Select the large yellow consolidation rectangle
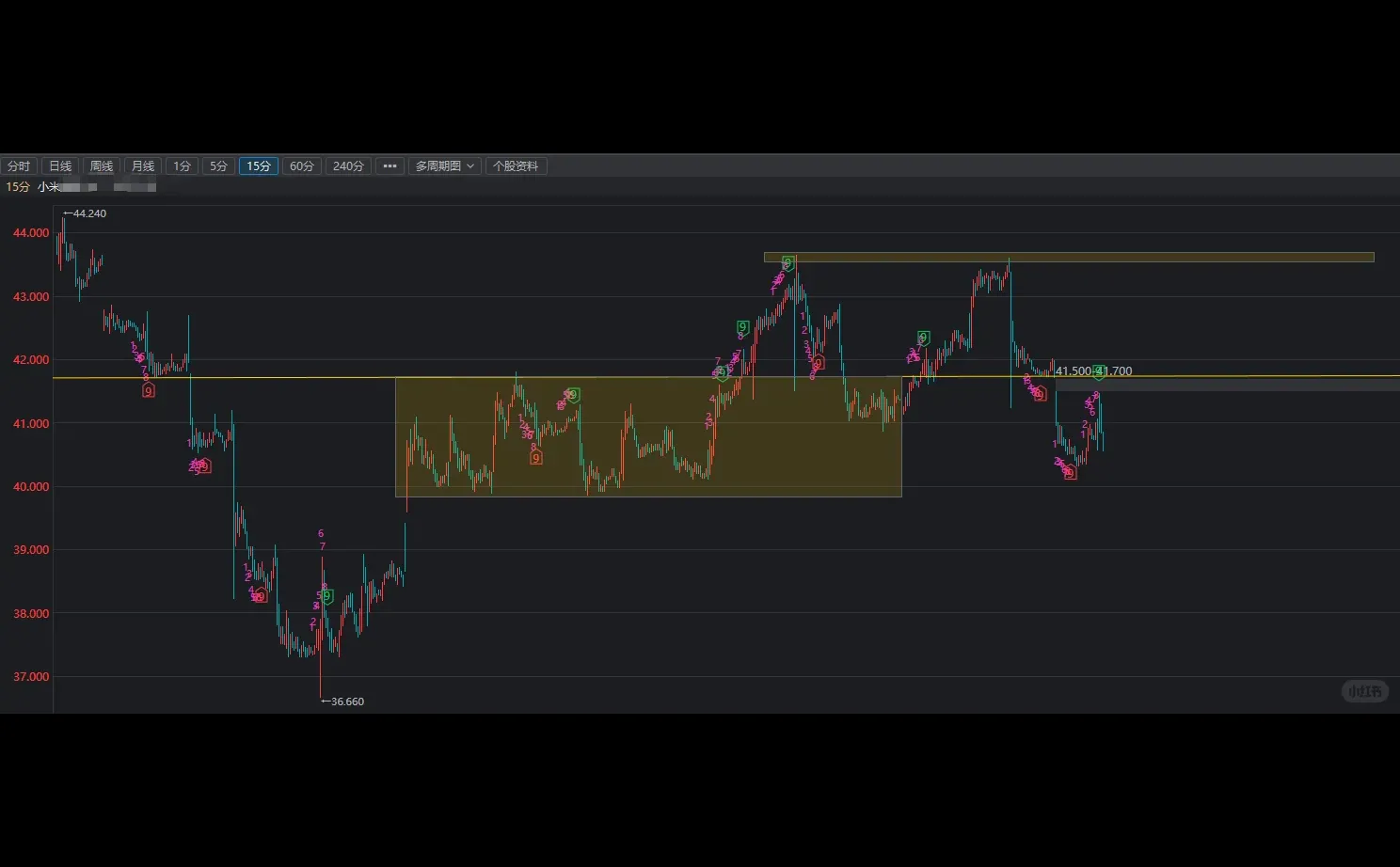The image size is (1400, 867). point(648,437)
